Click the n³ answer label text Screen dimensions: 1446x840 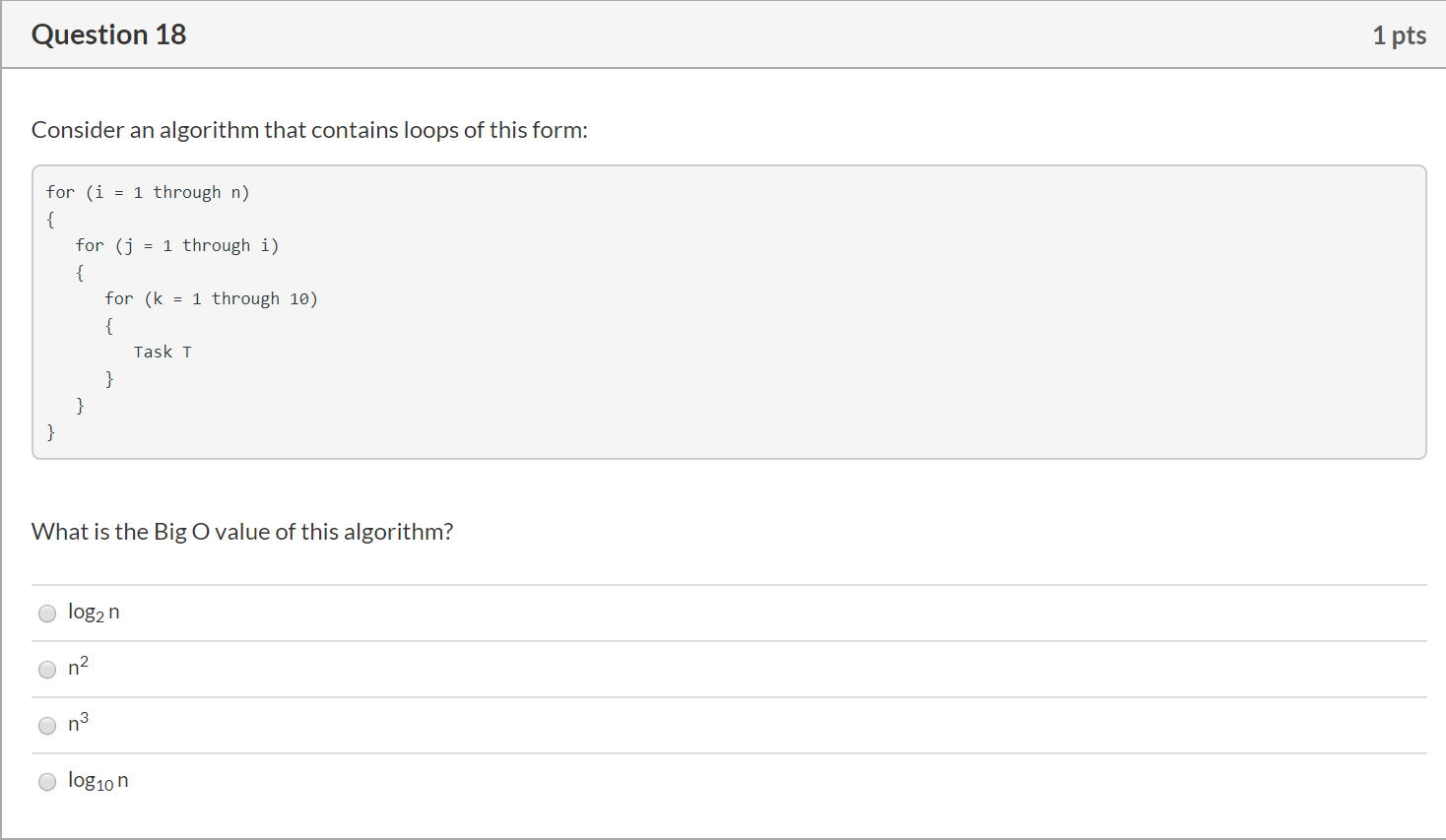77,723
